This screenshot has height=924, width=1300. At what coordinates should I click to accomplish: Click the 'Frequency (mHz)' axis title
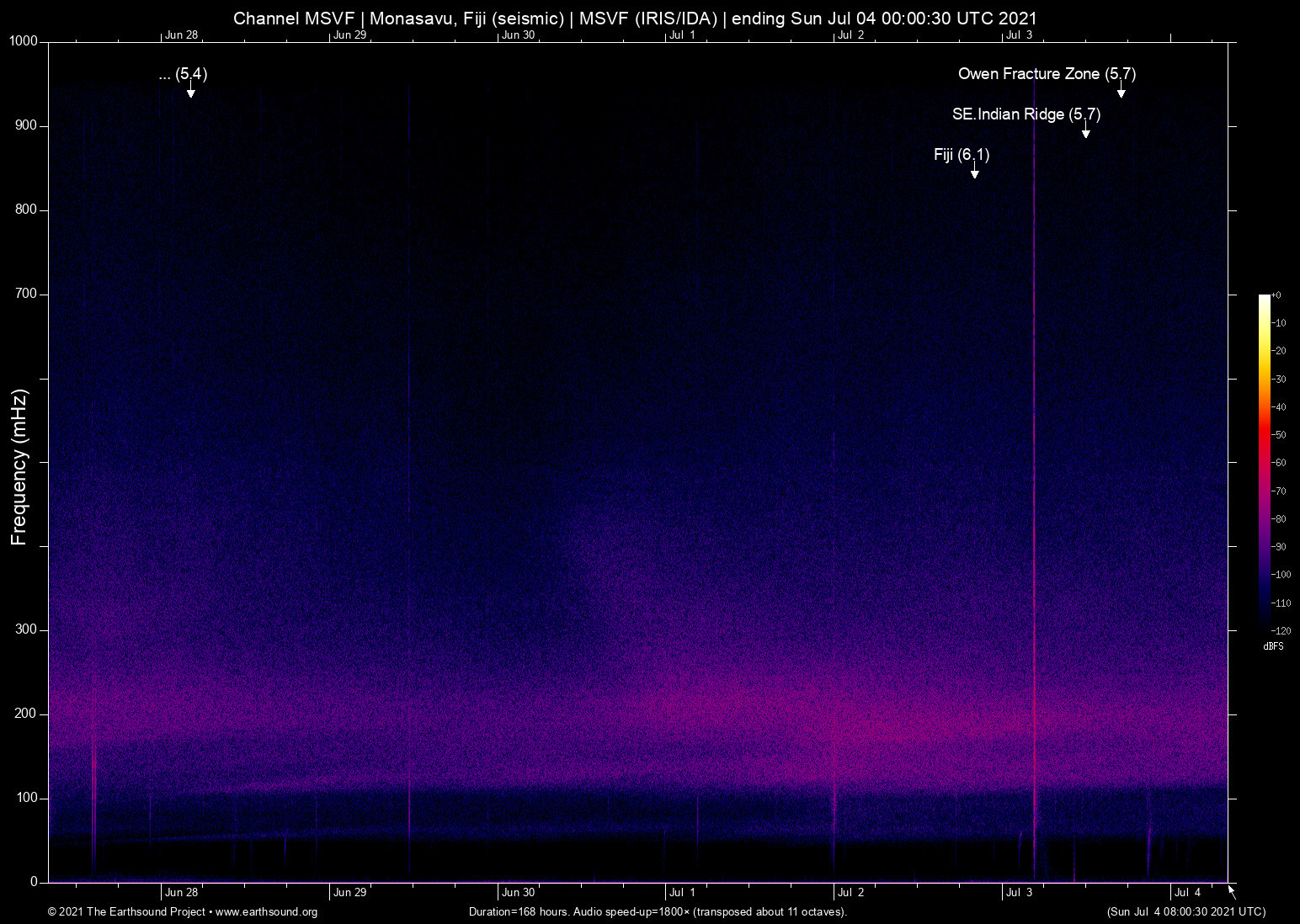point(19,467)
